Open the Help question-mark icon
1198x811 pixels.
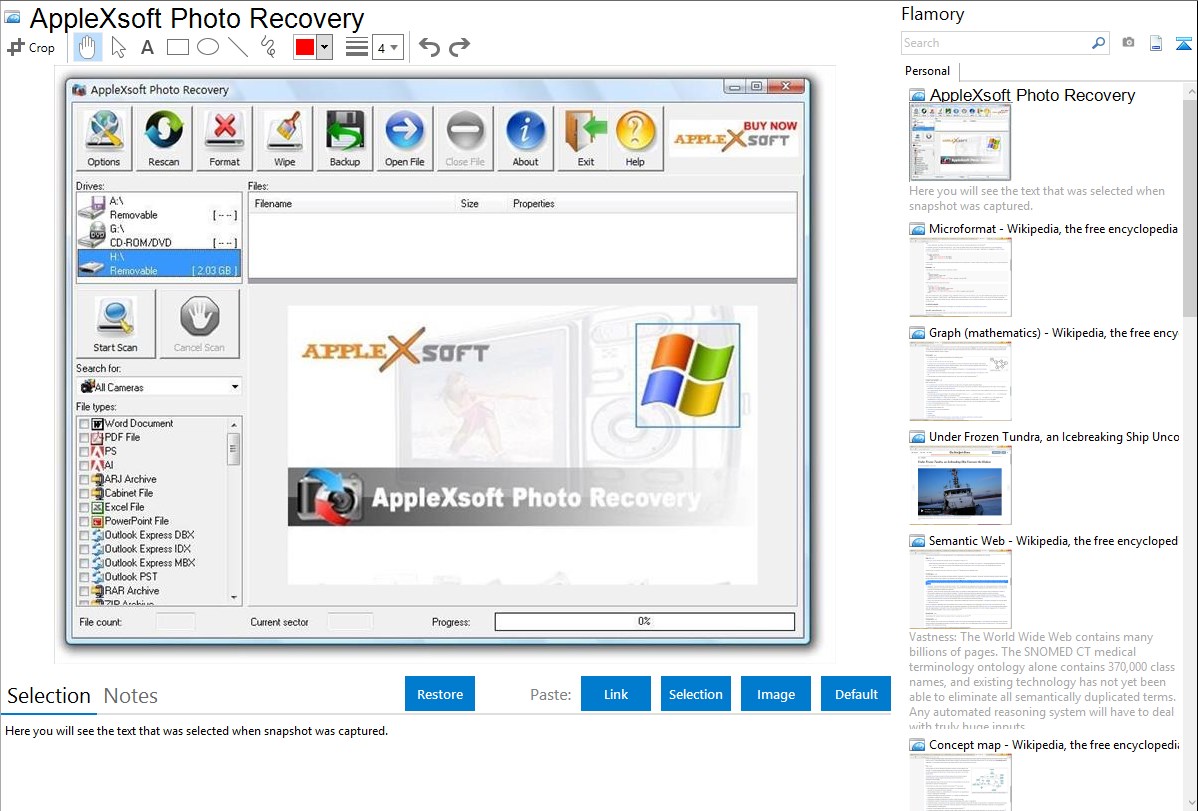[x=635, y=138]
